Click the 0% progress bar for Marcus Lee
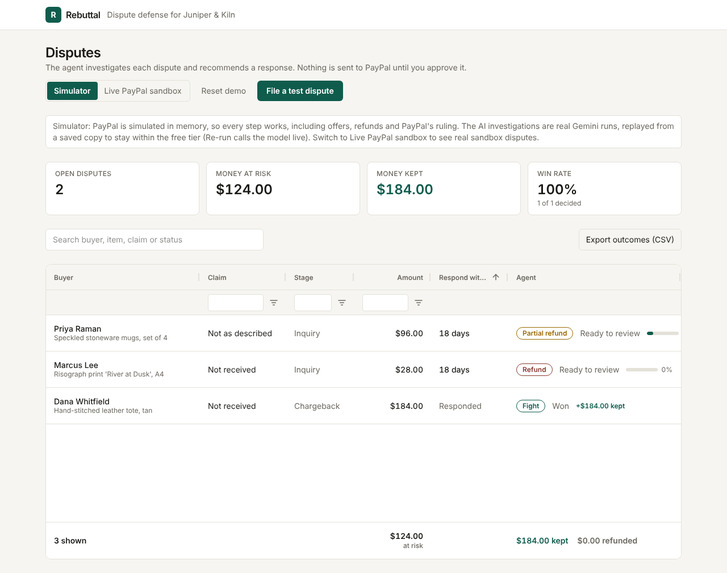The width and height of the screenshot is (727, 573). pyautogui.click(x=642, y=369)
